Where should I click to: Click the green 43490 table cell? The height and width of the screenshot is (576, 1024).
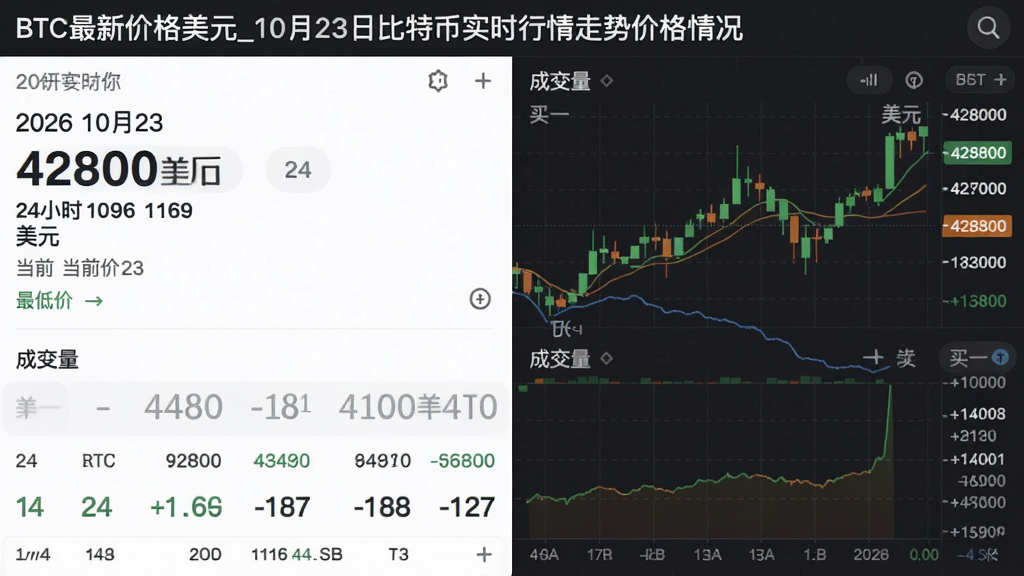pos(281,461)
